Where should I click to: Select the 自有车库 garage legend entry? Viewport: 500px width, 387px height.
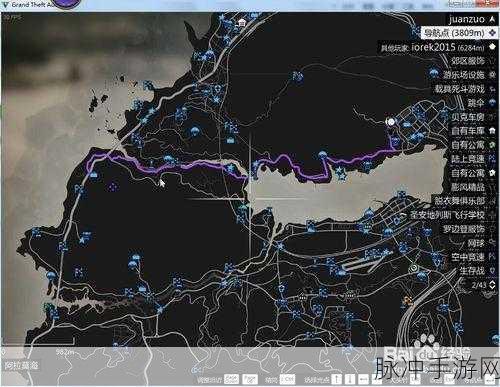pyautogui.click(x=473, y=131)
